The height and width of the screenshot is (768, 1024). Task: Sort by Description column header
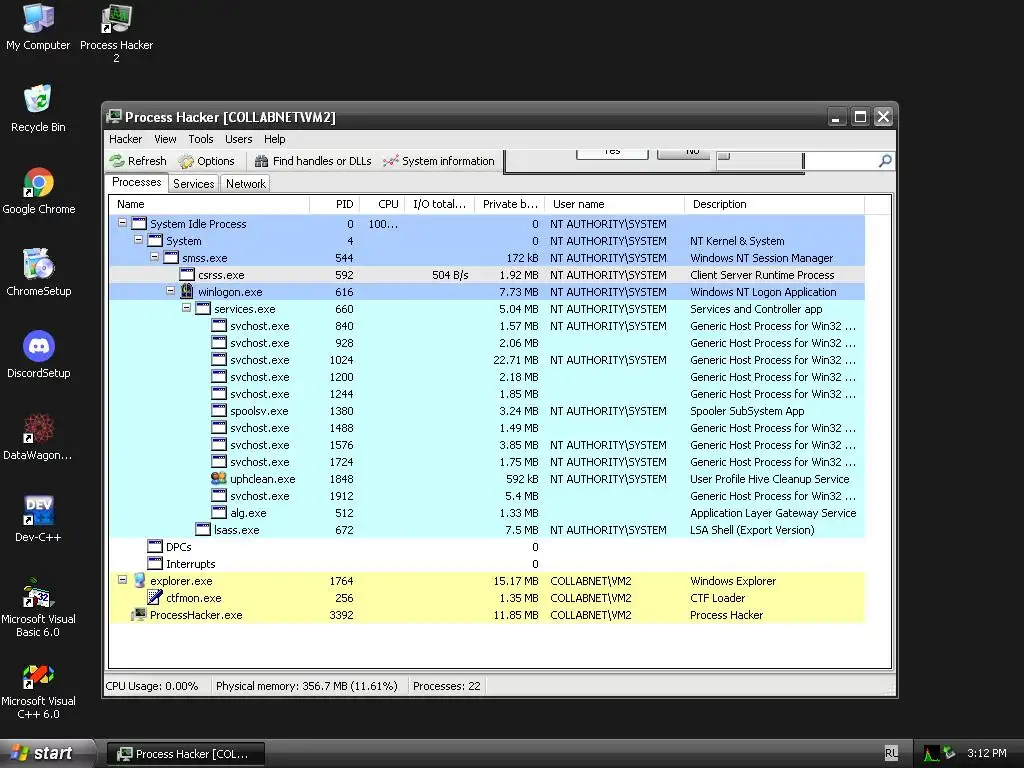coord(775,204)
